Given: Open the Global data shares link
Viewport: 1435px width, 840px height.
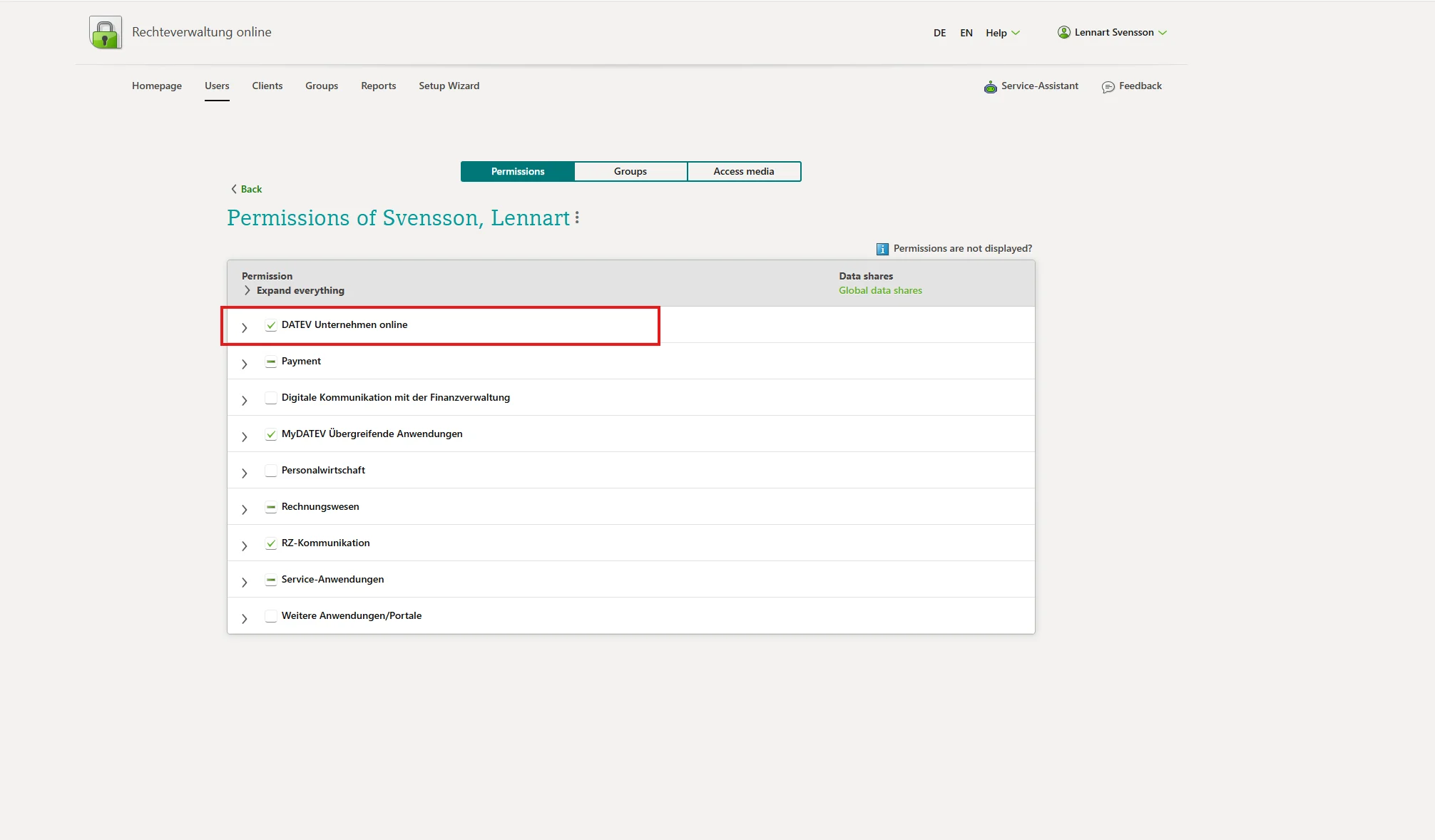Looking at the screenshot, I should (x=880, y=290).
